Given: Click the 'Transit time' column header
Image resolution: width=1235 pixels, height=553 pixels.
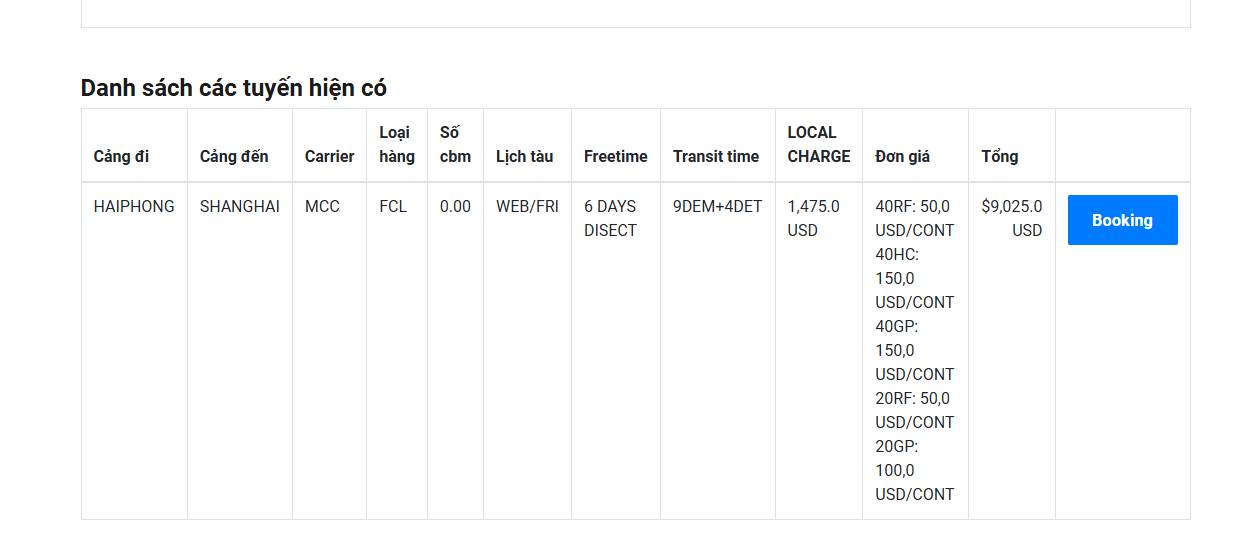Looking at the screenshot, I should [716, 156].
